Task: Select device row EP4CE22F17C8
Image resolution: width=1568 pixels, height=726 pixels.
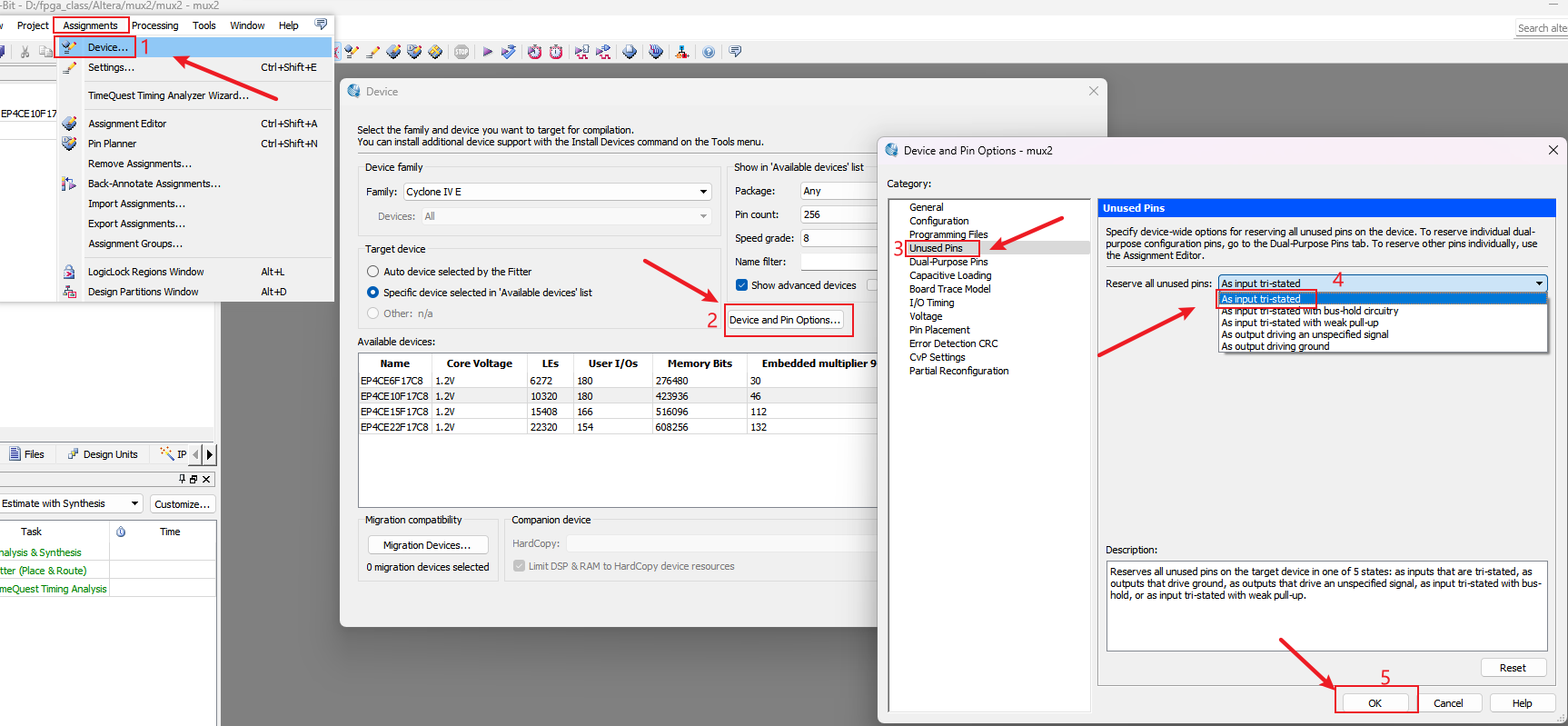Action: (x=618, y=427)
